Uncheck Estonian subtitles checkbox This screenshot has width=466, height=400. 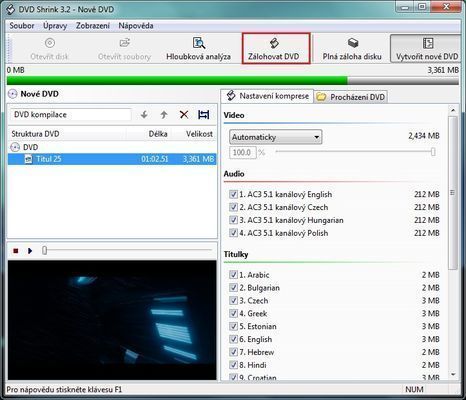[233, 326]
